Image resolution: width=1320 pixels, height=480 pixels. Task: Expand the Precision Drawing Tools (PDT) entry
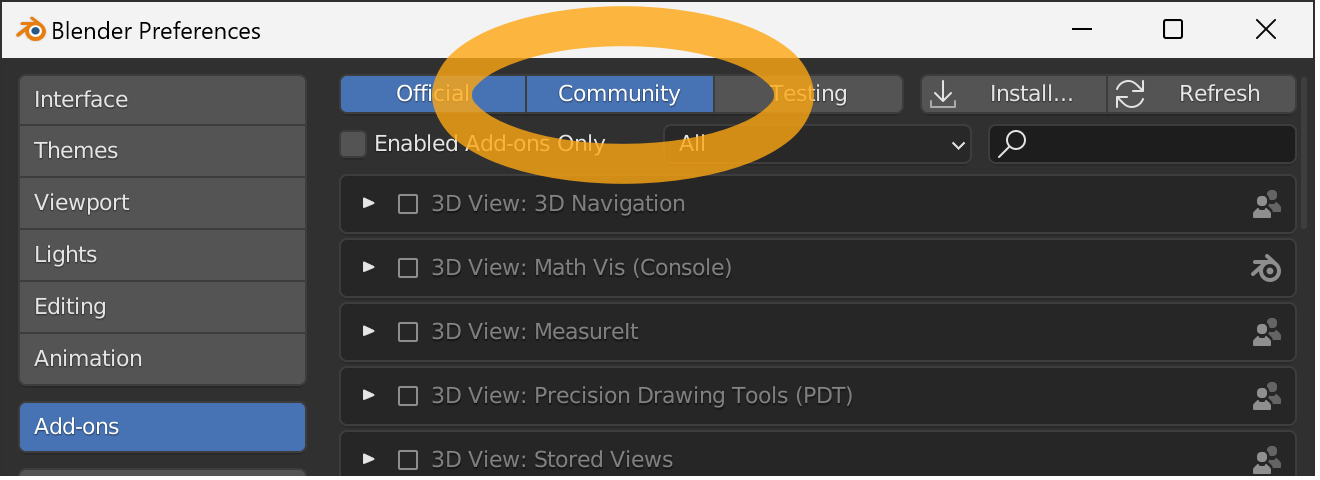pyautogui.click(x=369, y=395)
